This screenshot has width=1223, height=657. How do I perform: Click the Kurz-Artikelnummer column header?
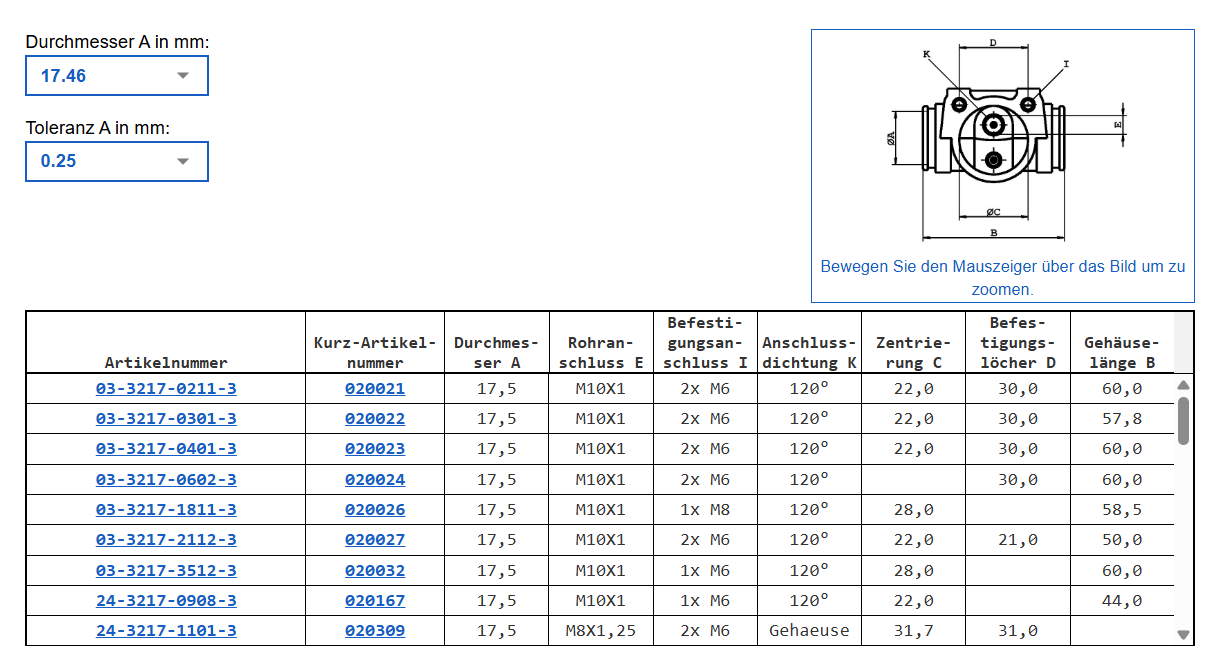pyautogui.click(x=375, y=352)
